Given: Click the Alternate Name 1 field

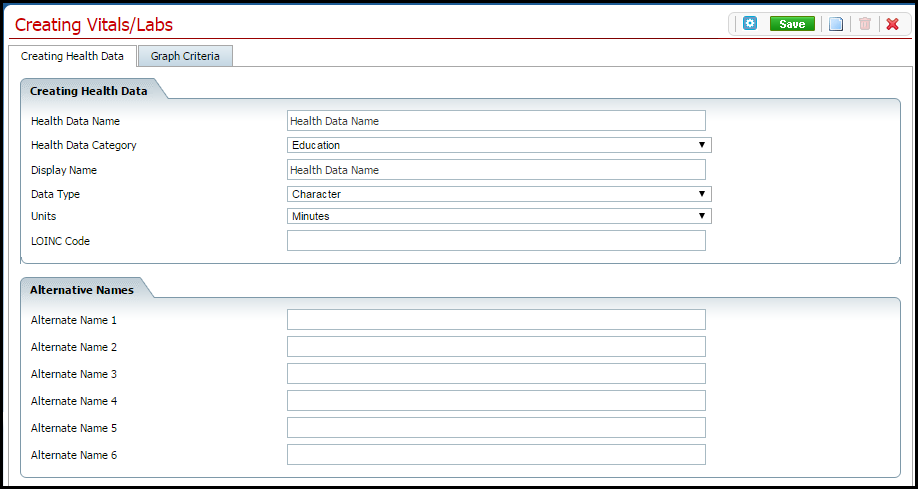Looking at the screenshot, I should point(496,320).
